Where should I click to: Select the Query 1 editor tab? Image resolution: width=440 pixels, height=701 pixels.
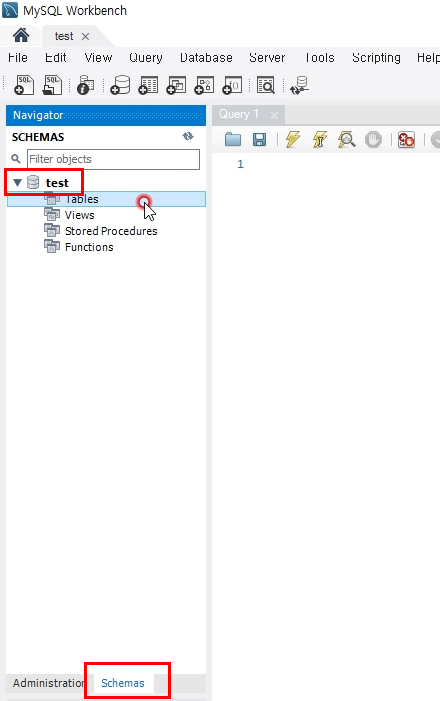click(239, 114)
